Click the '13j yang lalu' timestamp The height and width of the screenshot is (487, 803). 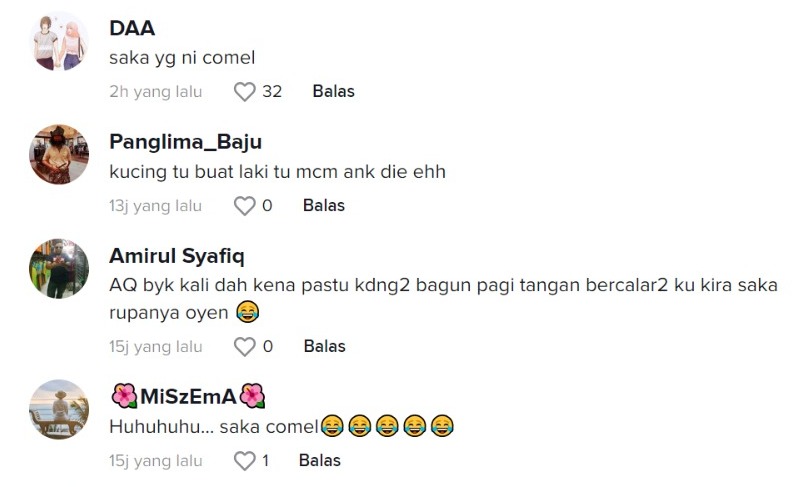pos(156,206)
